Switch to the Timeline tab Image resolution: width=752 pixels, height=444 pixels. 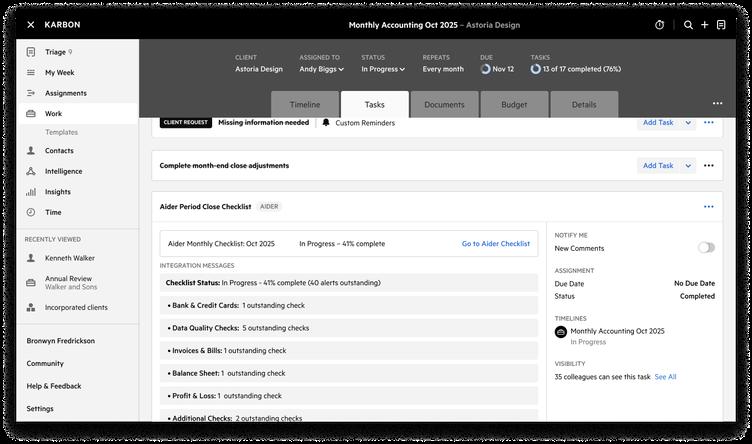[305, 105]
